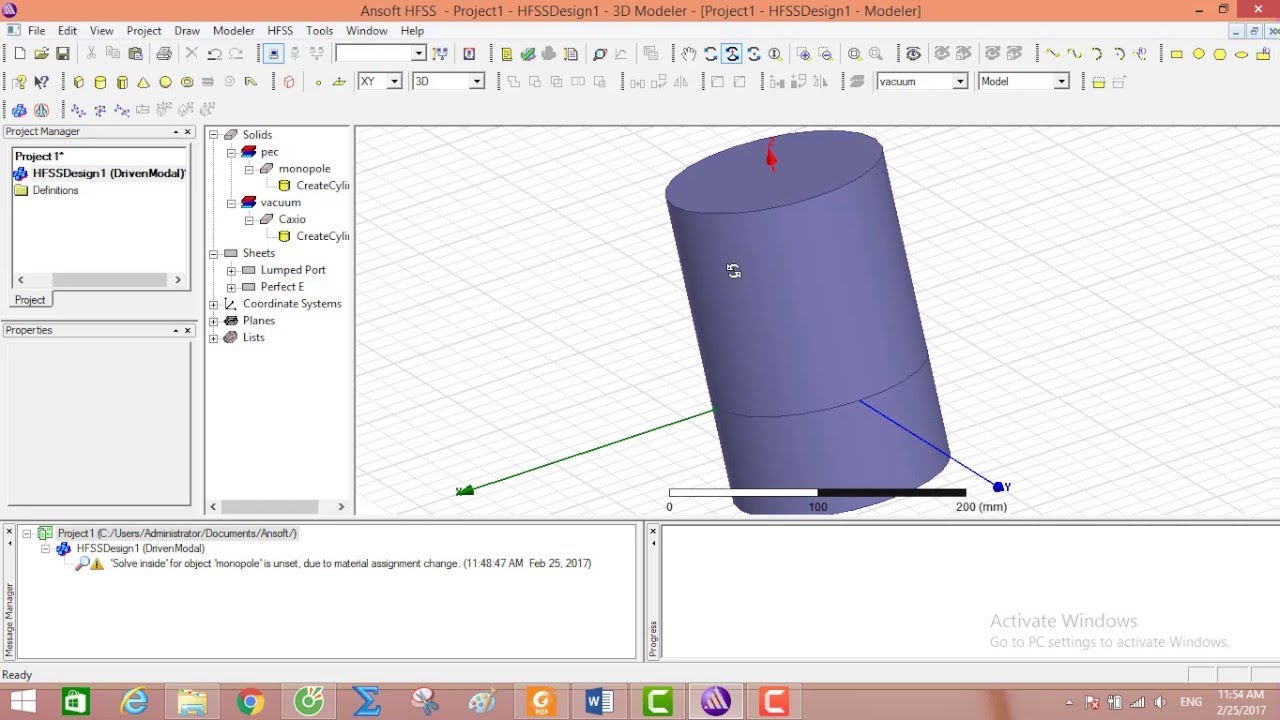Screen dimensions: 1280x720
Task: Select the Draw Cone tool
Action: click(x=144, y=82)
